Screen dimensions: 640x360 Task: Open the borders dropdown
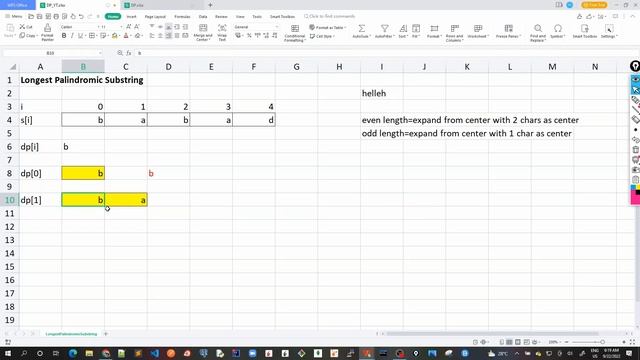pyautogui.click(x=97, y=36)
